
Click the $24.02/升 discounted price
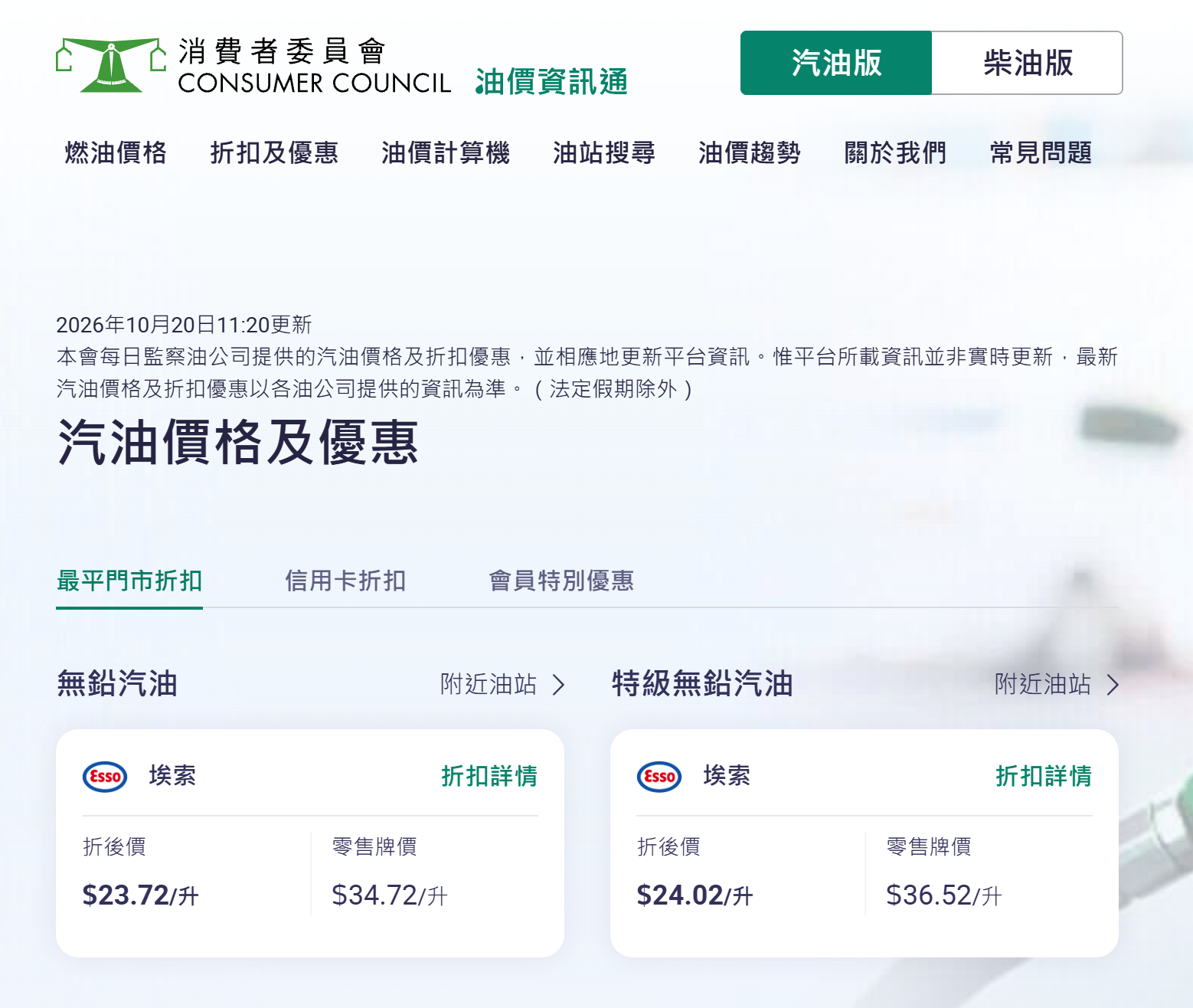(695, 895)
